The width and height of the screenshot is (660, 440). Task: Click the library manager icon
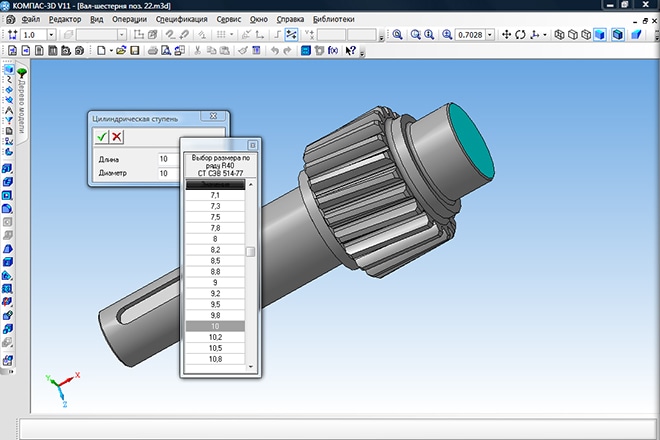click(306, 51)
